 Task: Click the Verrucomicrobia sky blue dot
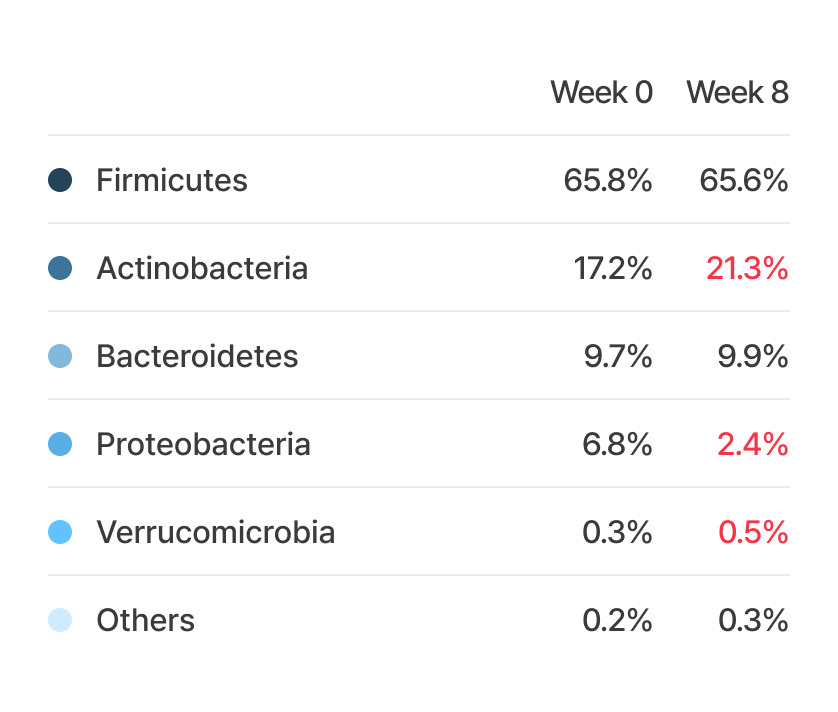click(60, 532)
